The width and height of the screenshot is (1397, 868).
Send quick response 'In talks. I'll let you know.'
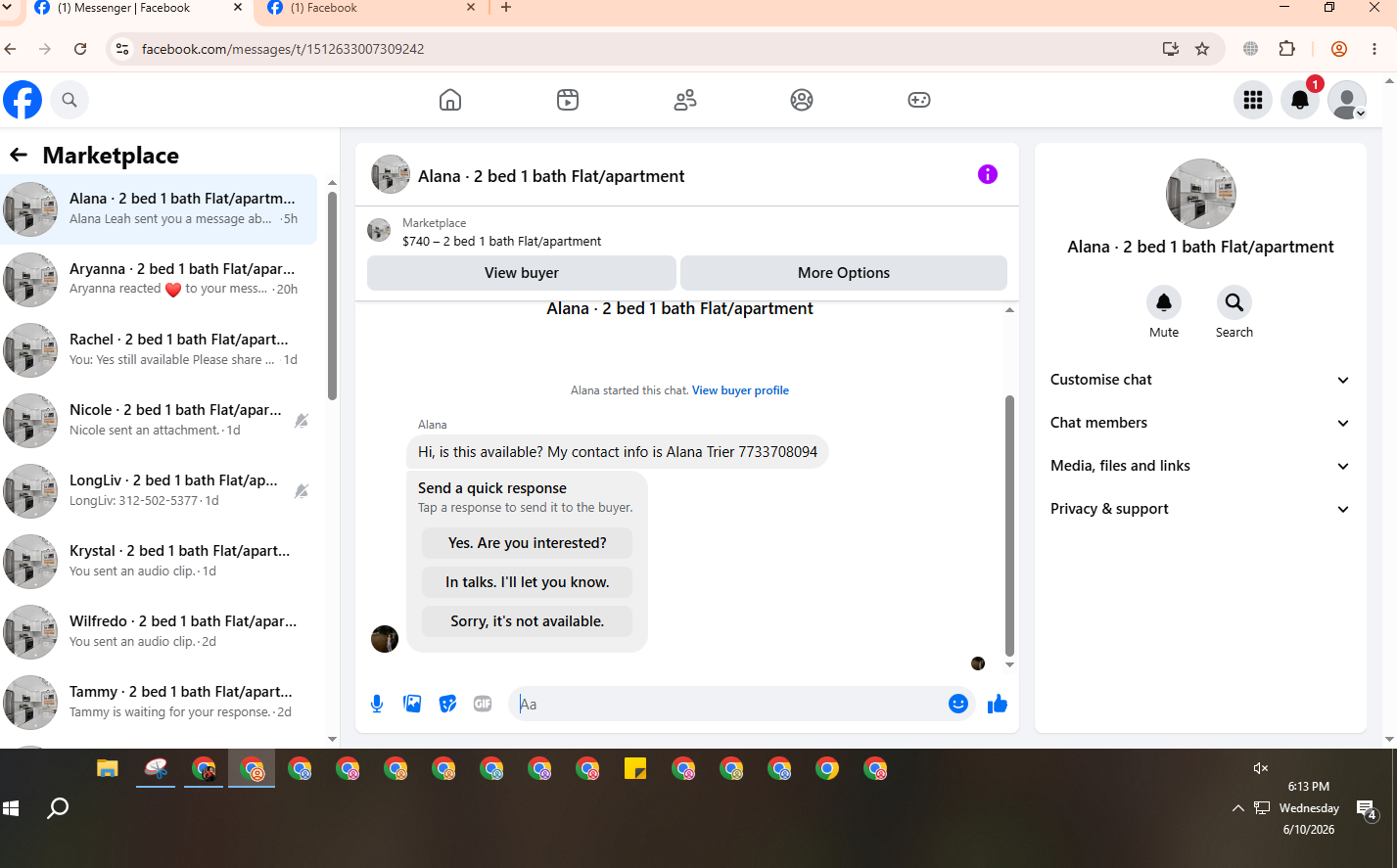(528, 582)
